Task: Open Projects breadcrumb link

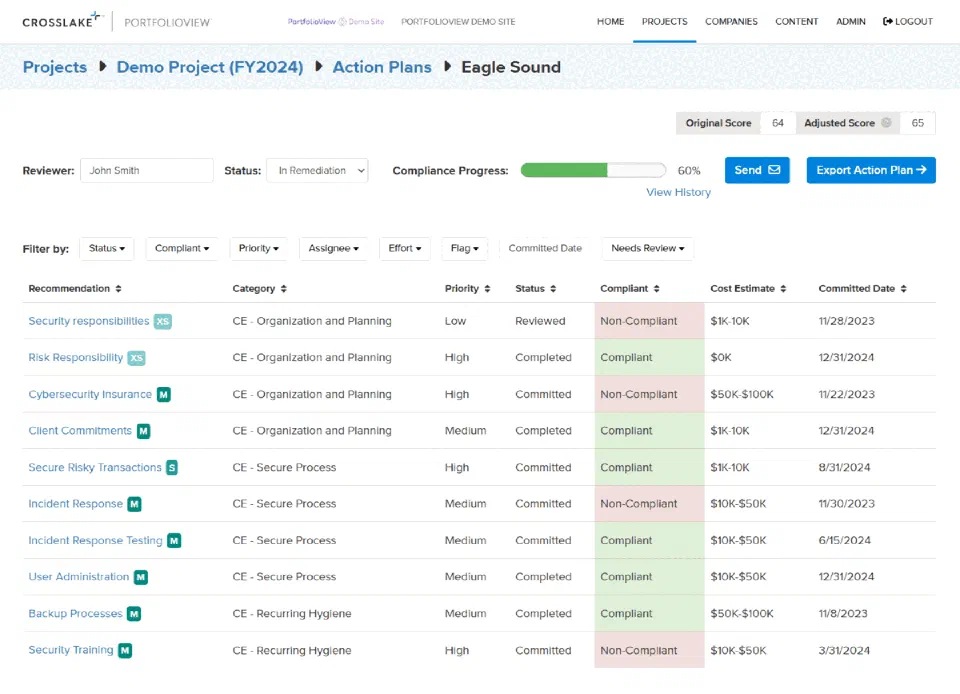Action: point(54,67)
